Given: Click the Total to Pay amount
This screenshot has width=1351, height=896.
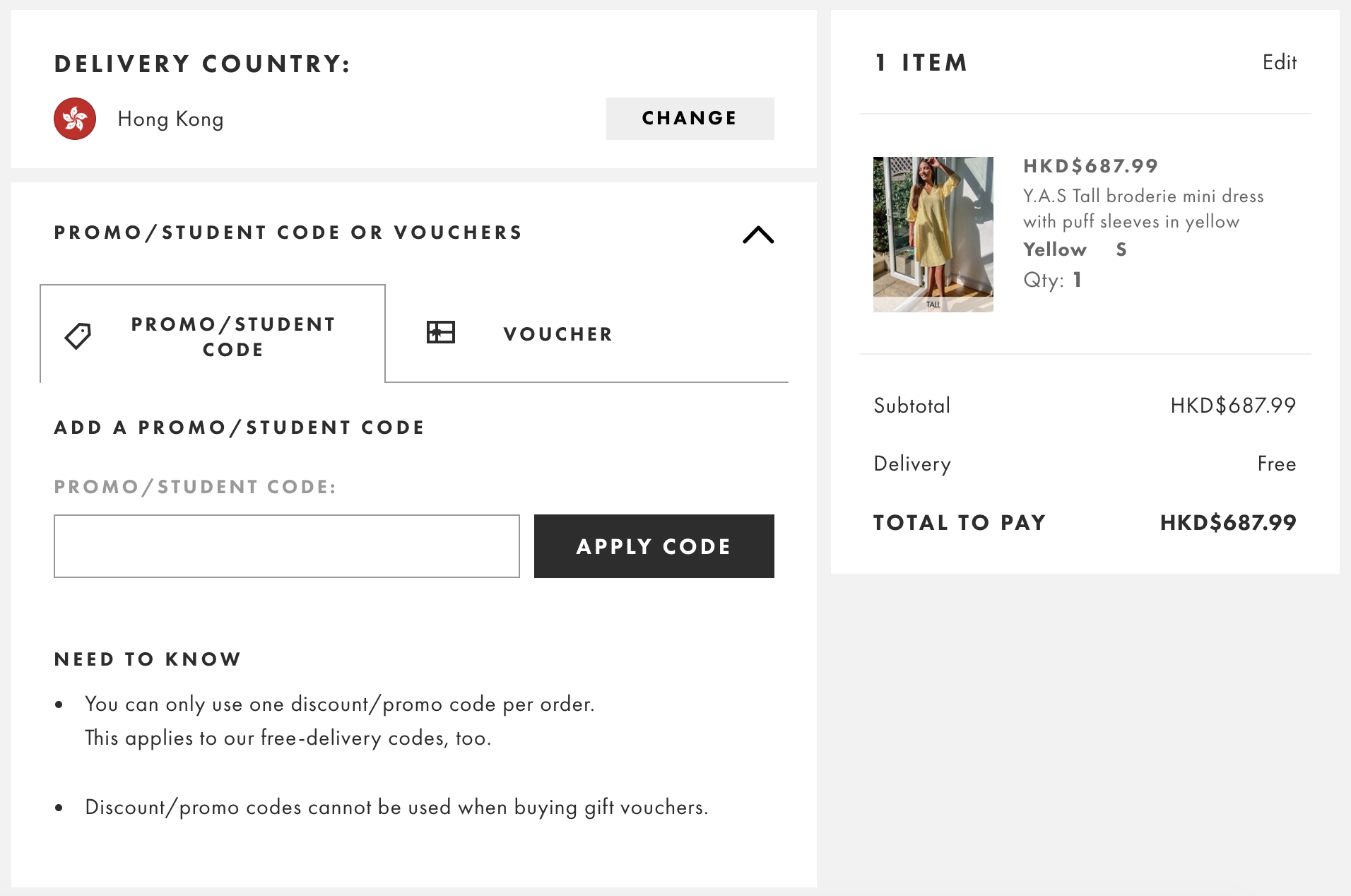Looking at the screenshot, I should tap(1227, 522).
